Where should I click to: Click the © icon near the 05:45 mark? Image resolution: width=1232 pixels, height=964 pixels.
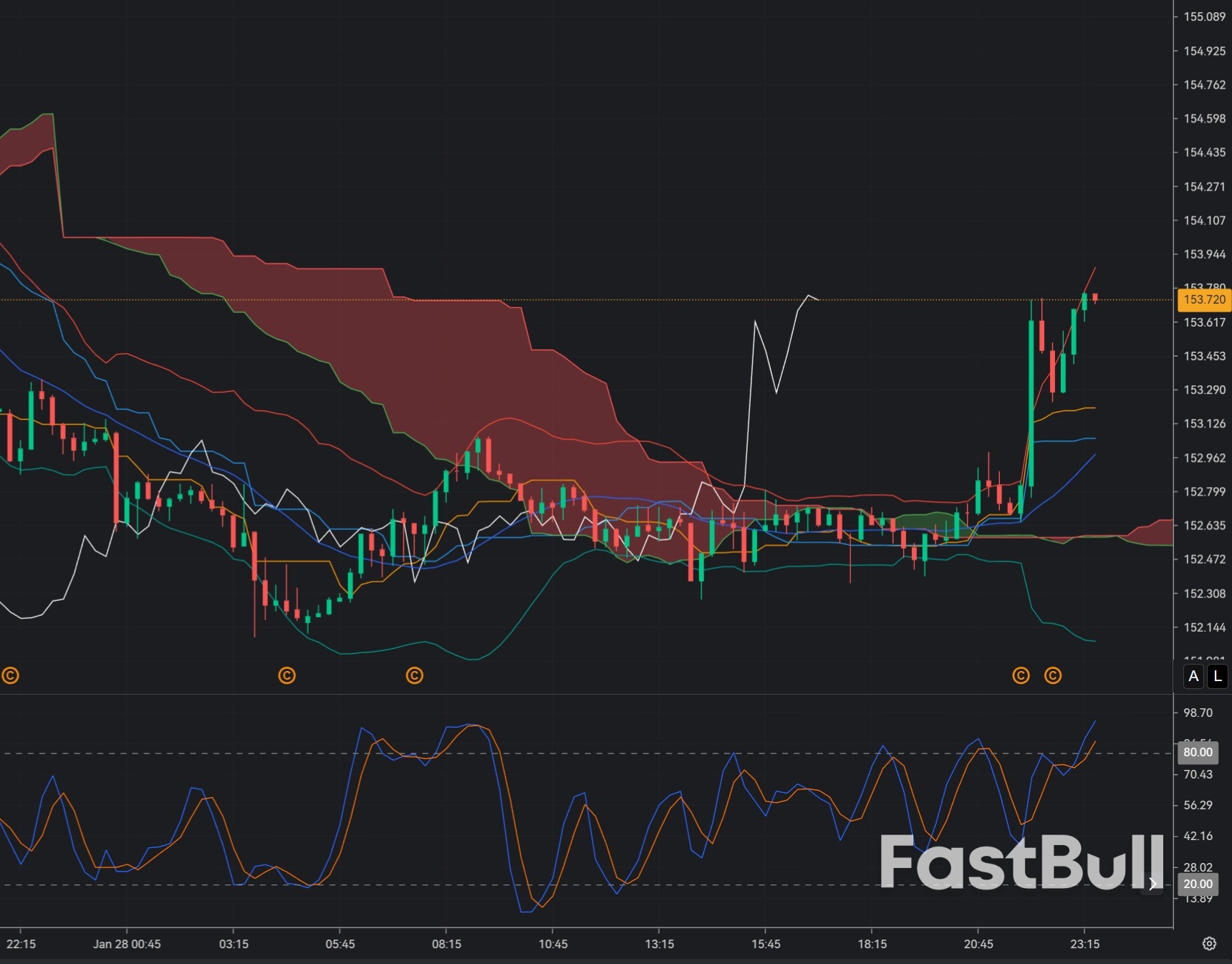click(x=414, y=675)
